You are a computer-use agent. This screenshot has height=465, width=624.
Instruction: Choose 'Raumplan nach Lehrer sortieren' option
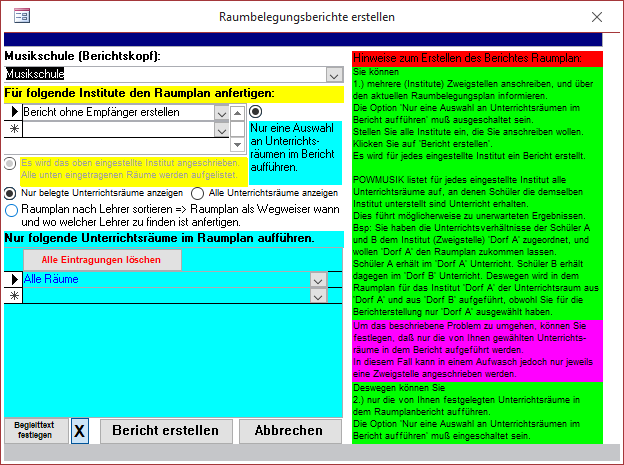coord(11,210)
